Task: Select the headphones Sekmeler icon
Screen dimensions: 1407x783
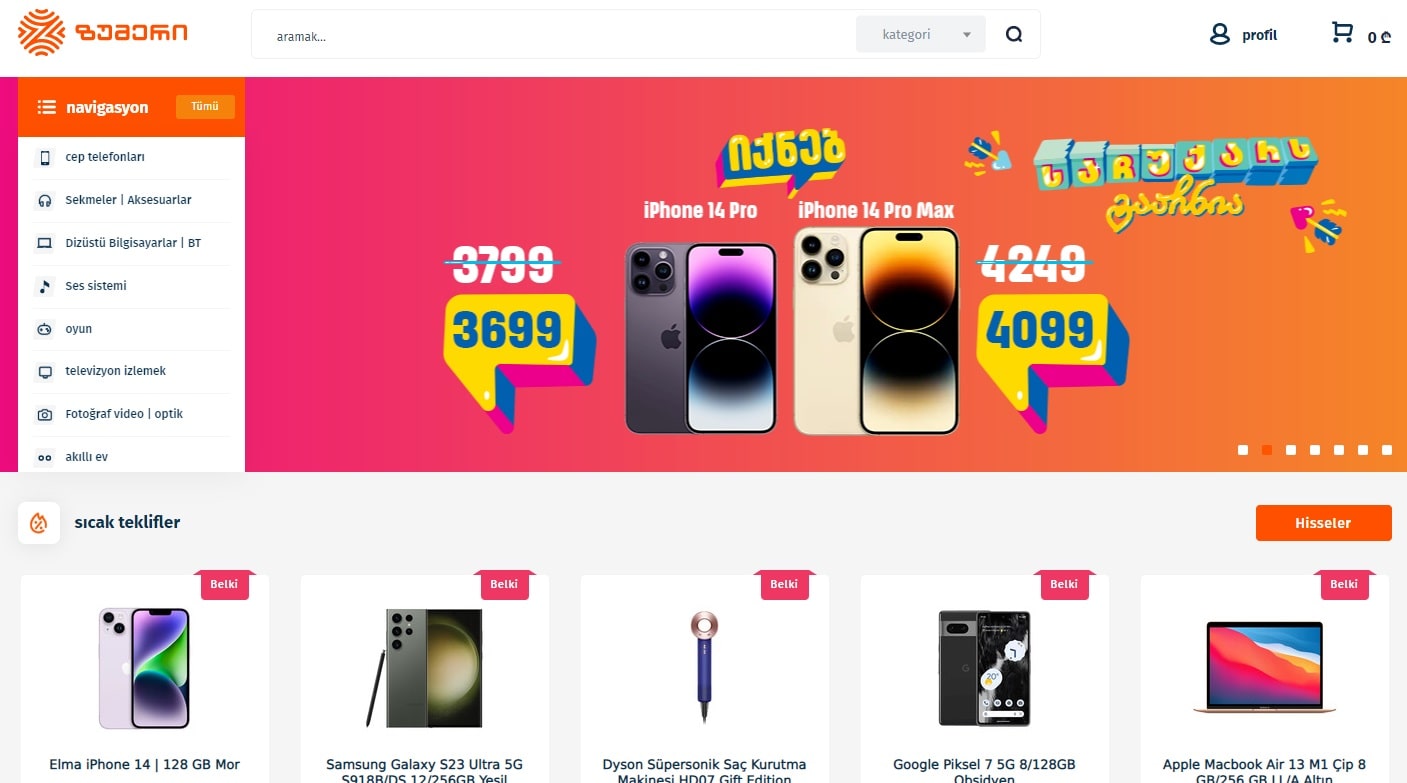Action: pos(44,200)
